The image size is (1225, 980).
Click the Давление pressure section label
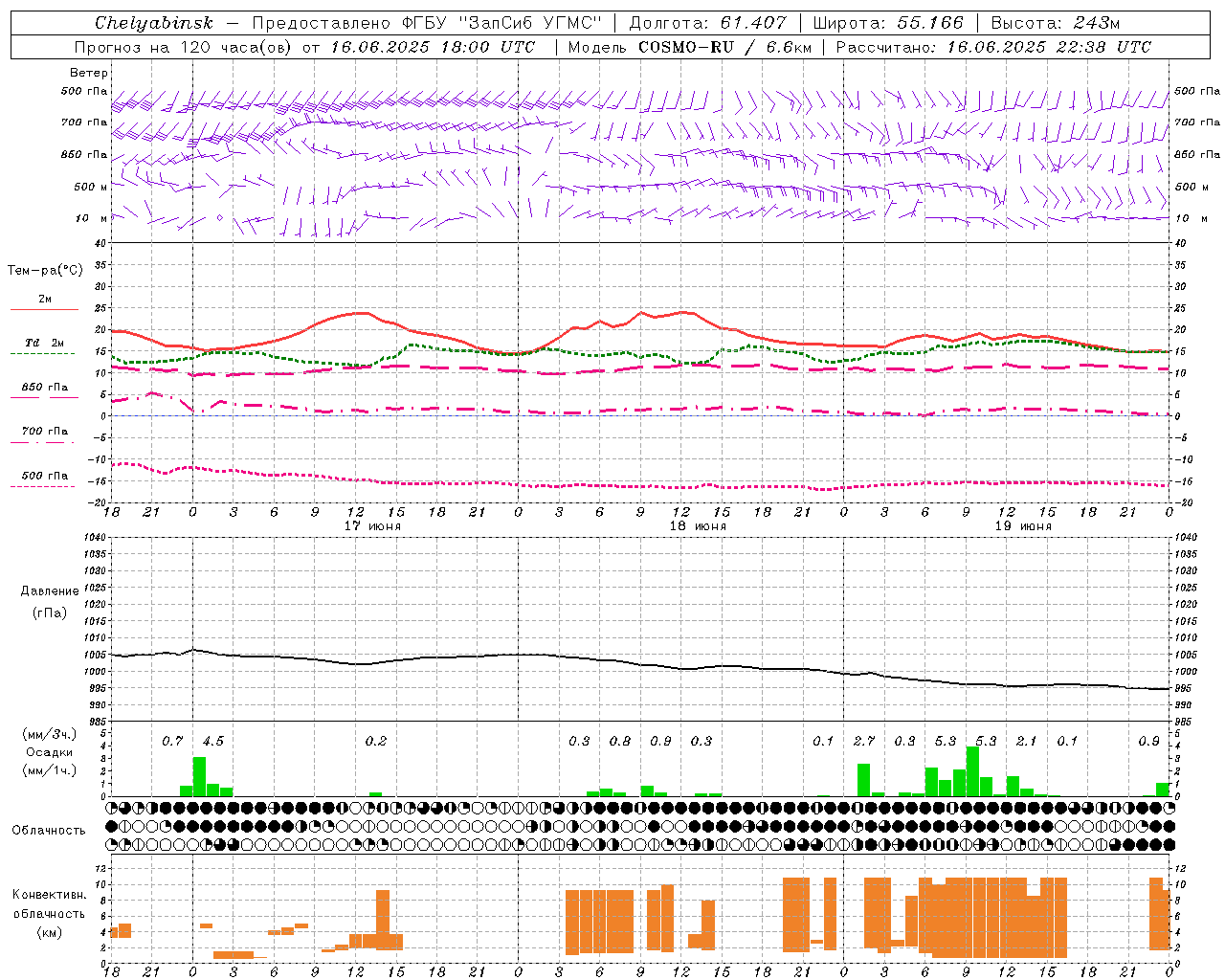50,591
